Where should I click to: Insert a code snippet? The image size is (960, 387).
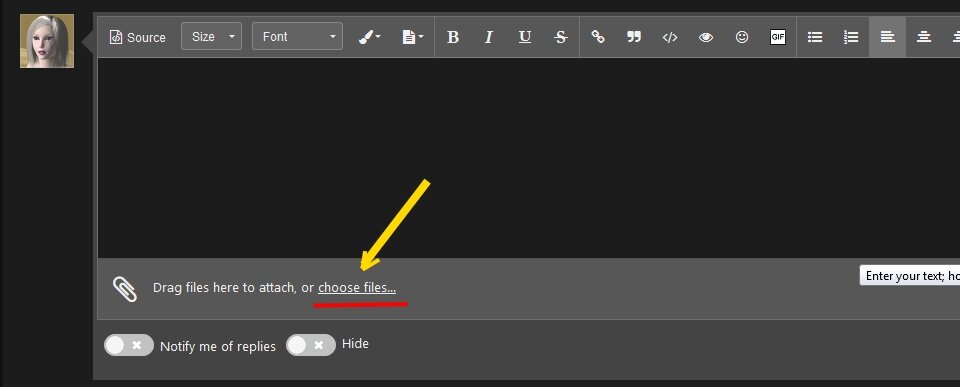tap(670, 37)
